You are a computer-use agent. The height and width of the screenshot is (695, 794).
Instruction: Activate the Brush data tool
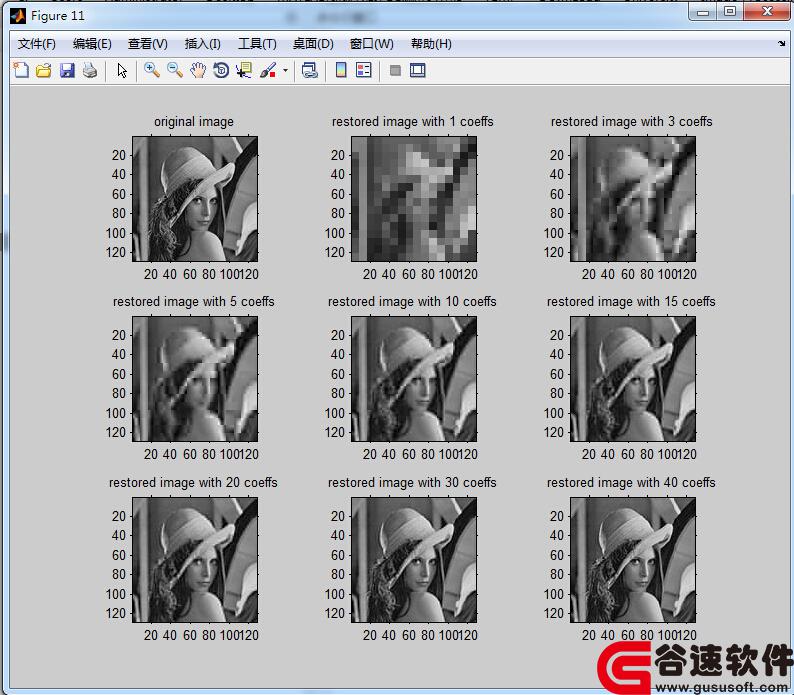(267, 70)
